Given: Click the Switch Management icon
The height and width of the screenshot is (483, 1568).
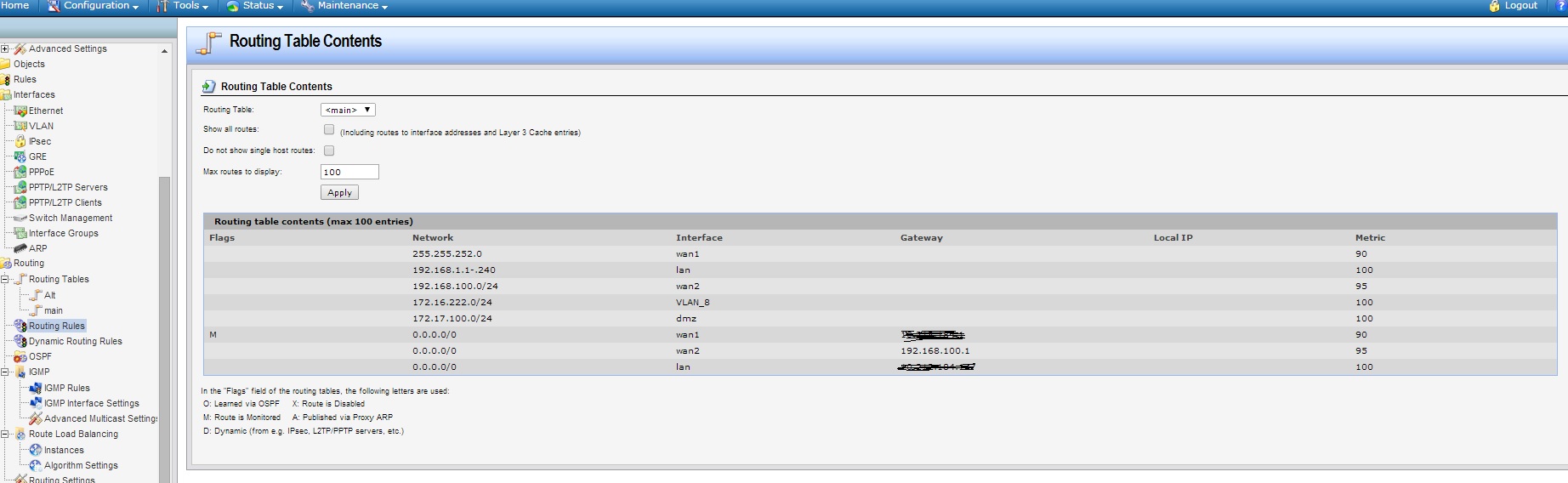Looking at the screenshot, I should (20, 218).
